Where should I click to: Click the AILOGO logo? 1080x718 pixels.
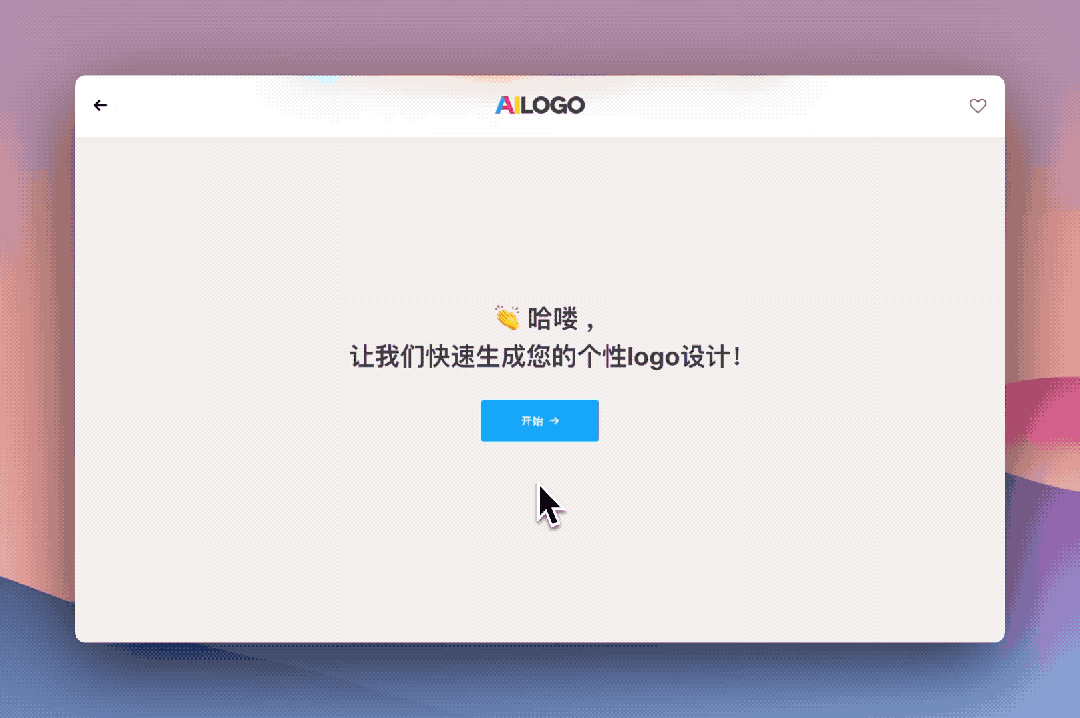[x=540, y=105]
